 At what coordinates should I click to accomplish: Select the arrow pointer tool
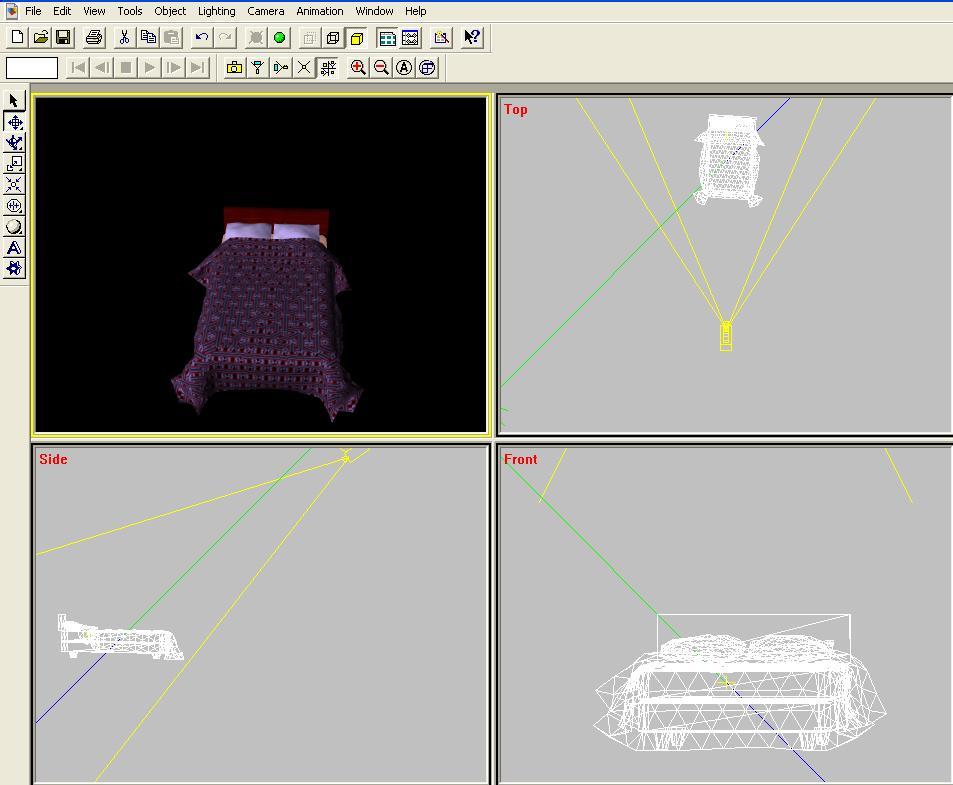[14, 101]
